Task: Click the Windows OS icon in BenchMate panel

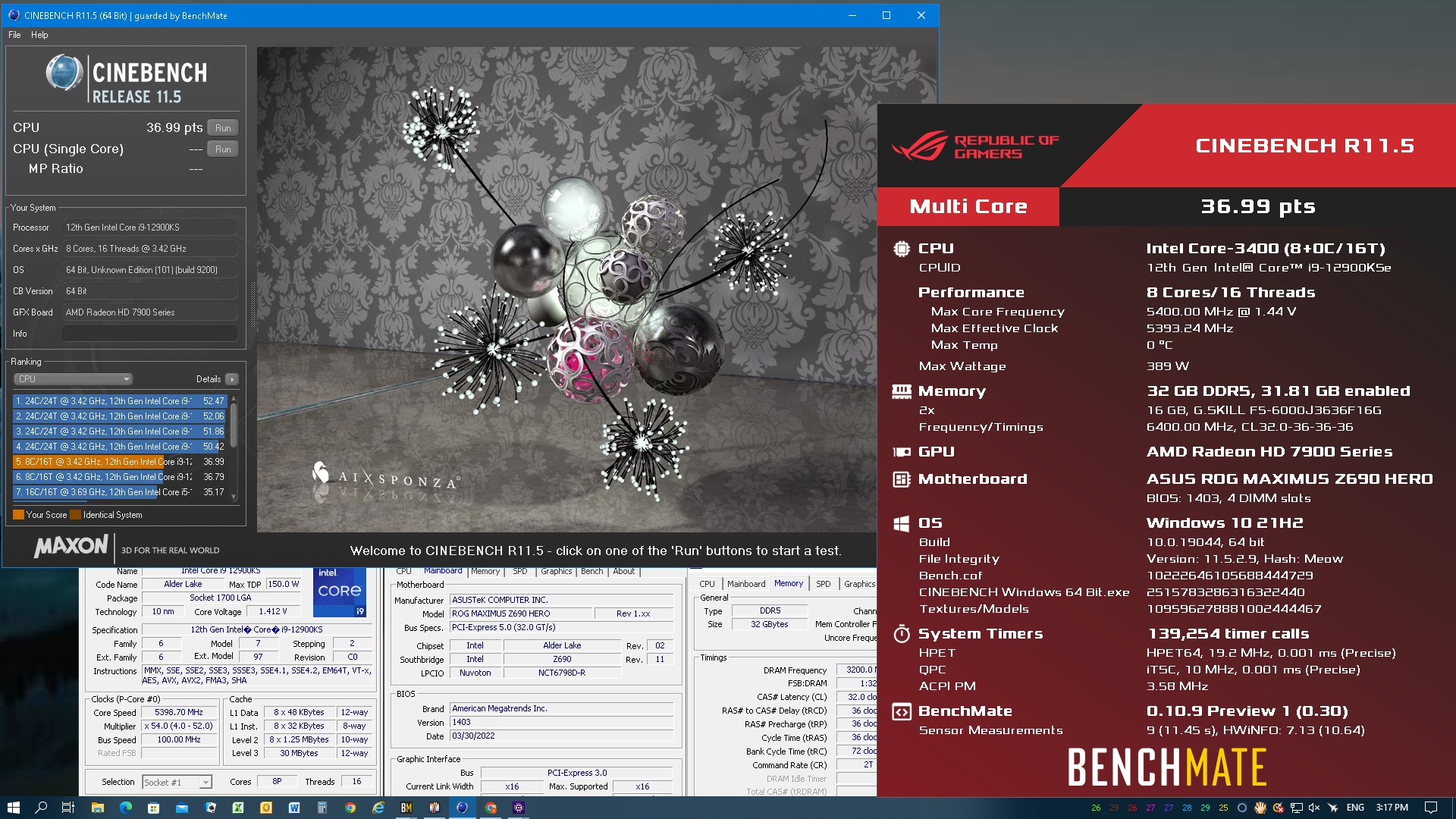Action: coord(901,523)
